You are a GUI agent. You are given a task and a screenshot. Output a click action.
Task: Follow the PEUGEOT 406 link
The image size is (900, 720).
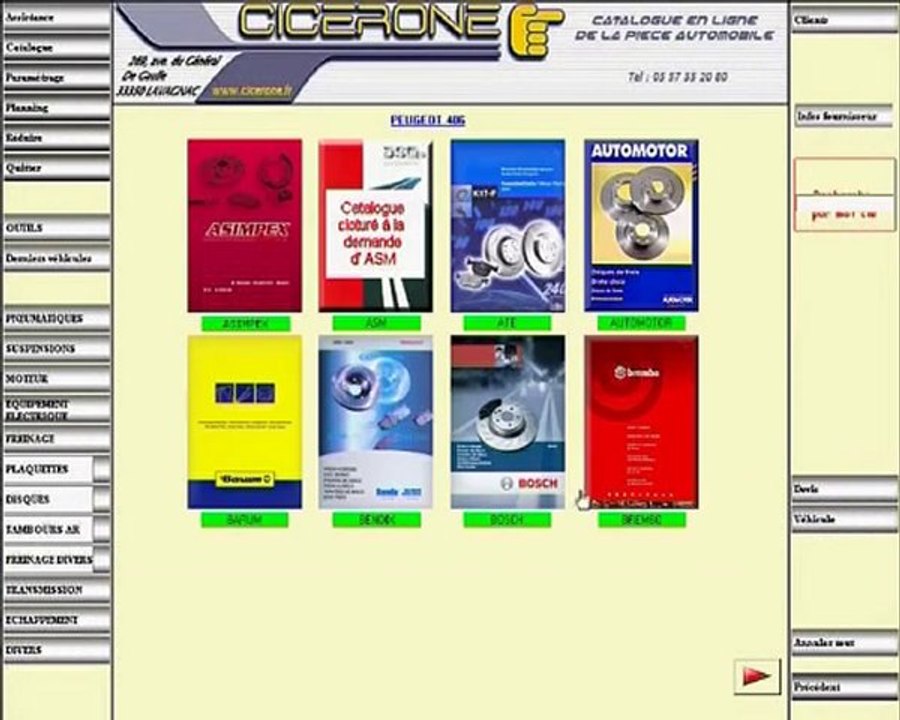tap(428, 121)
